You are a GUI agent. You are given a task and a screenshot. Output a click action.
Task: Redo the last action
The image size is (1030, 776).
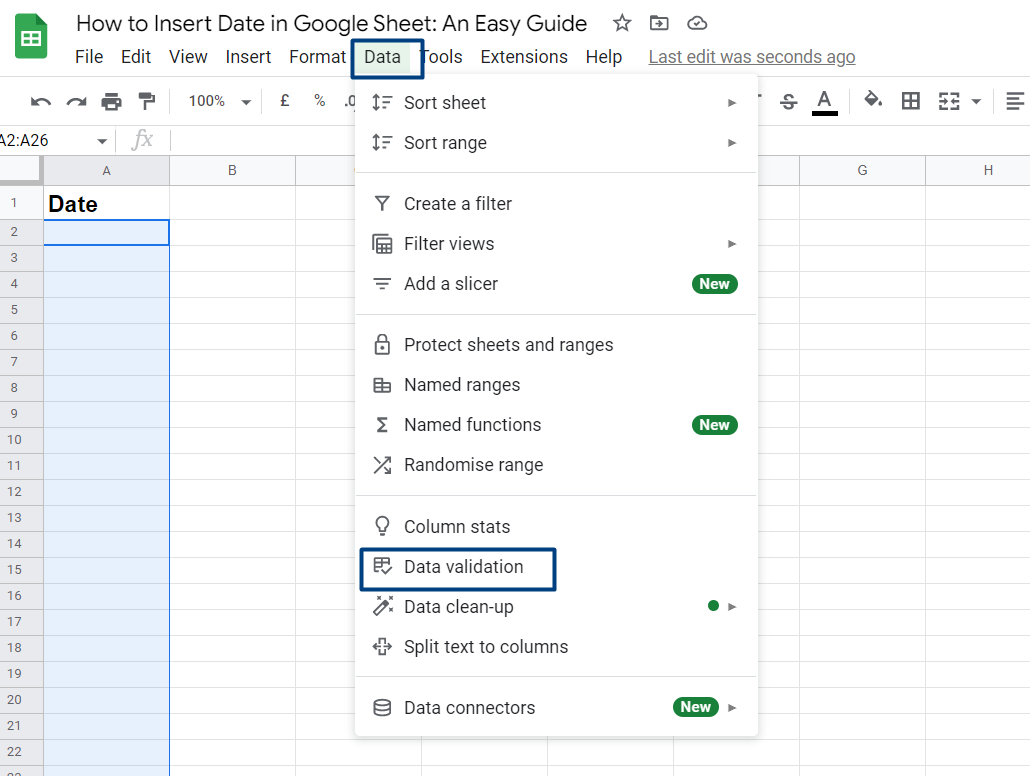(x=76, y=101)
